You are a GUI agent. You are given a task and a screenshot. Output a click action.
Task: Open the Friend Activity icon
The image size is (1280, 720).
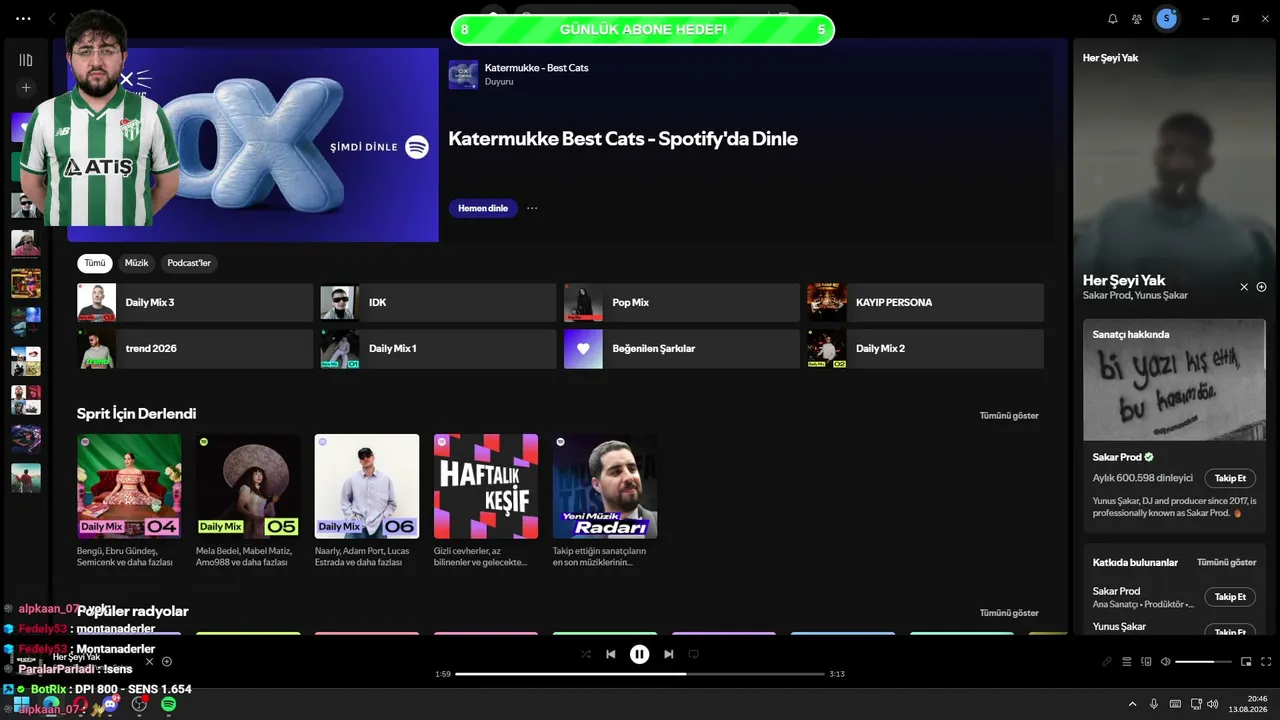click(x=1137, y=19)
